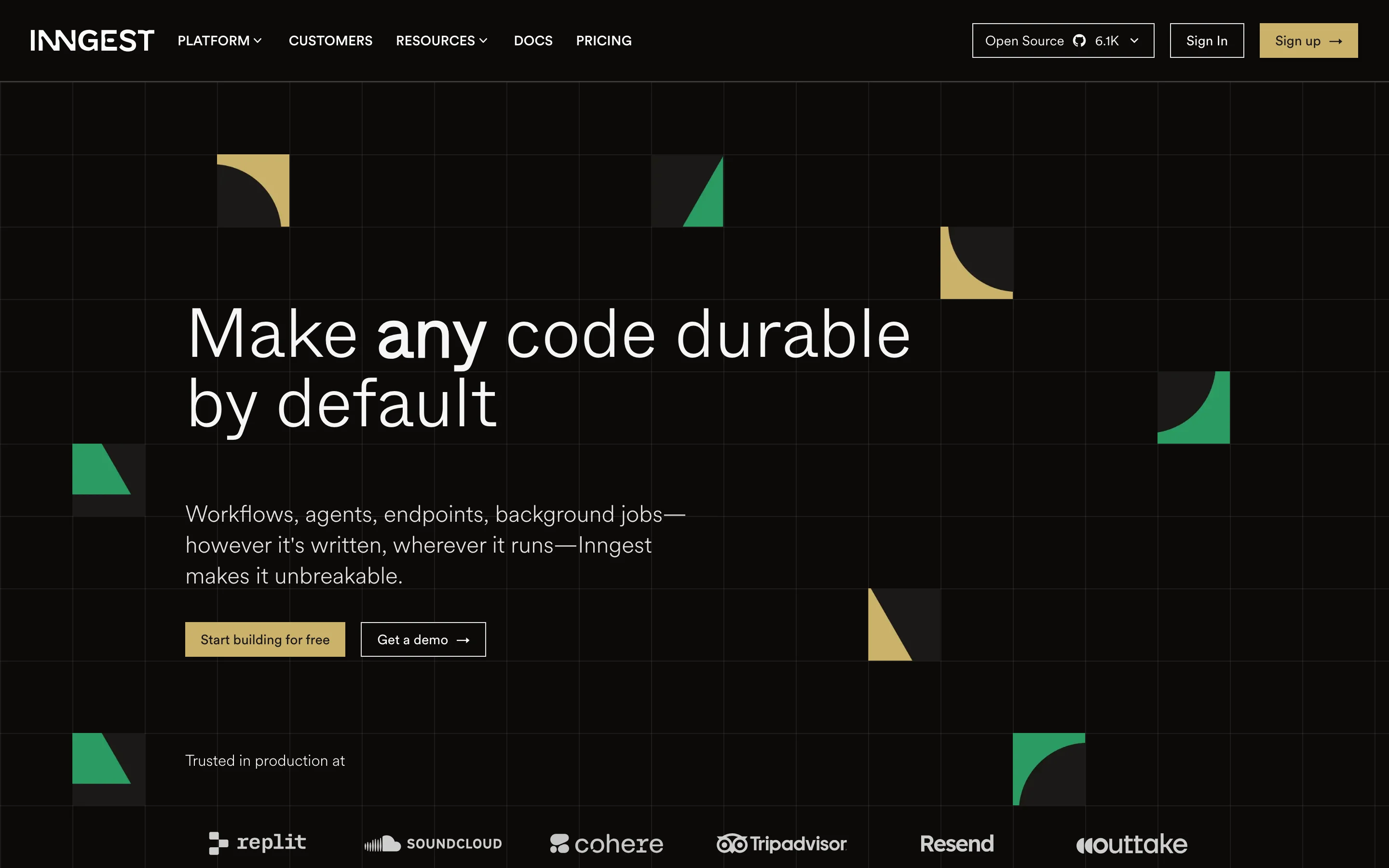1389x868 pixels.
Task: Expand the Platform menu chevron
Action: (x=258, y=41)
